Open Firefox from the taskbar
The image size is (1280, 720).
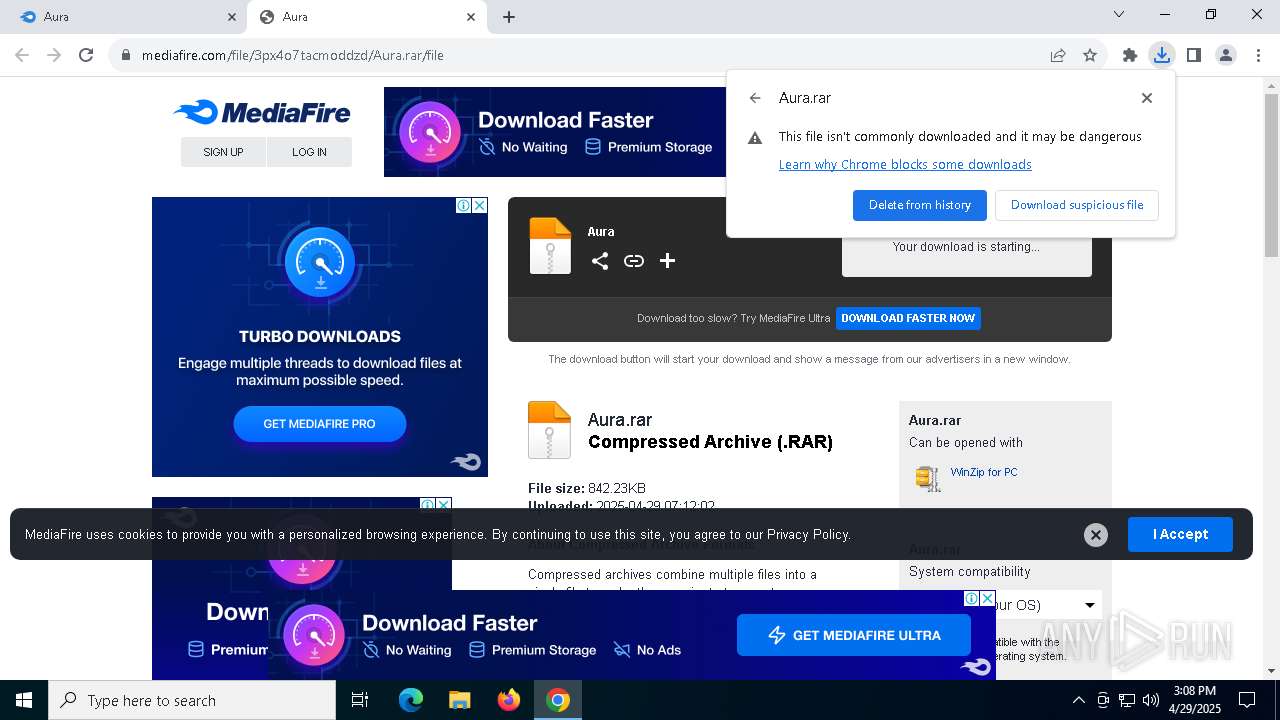pos(509,700)
